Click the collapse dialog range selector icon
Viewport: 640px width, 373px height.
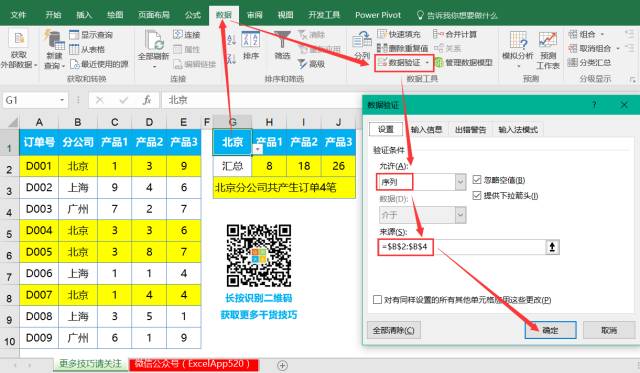click(552, 247)
